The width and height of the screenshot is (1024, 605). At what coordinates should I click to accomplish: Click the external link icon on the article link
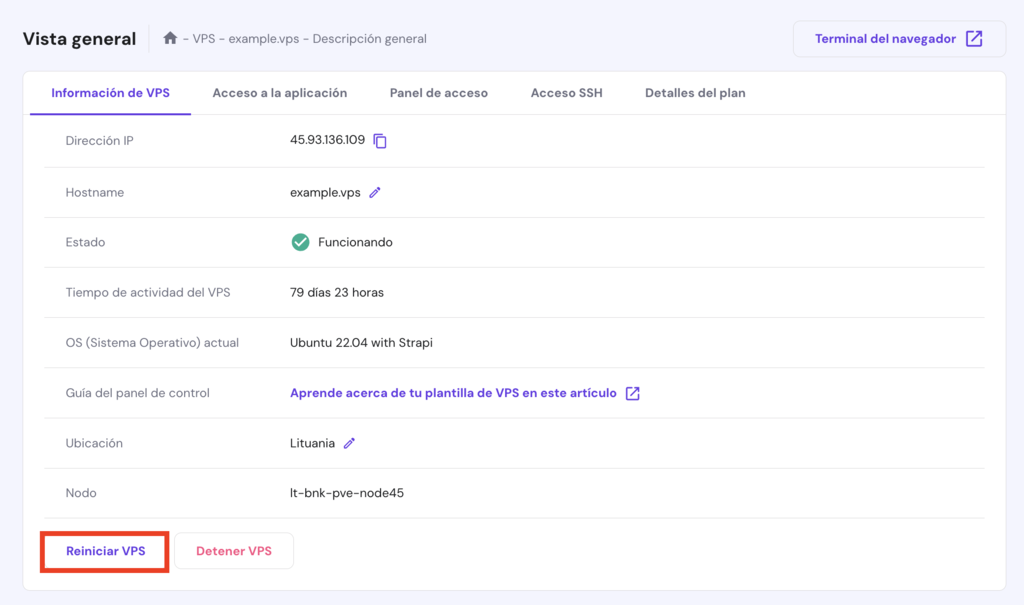click(632, 393)
